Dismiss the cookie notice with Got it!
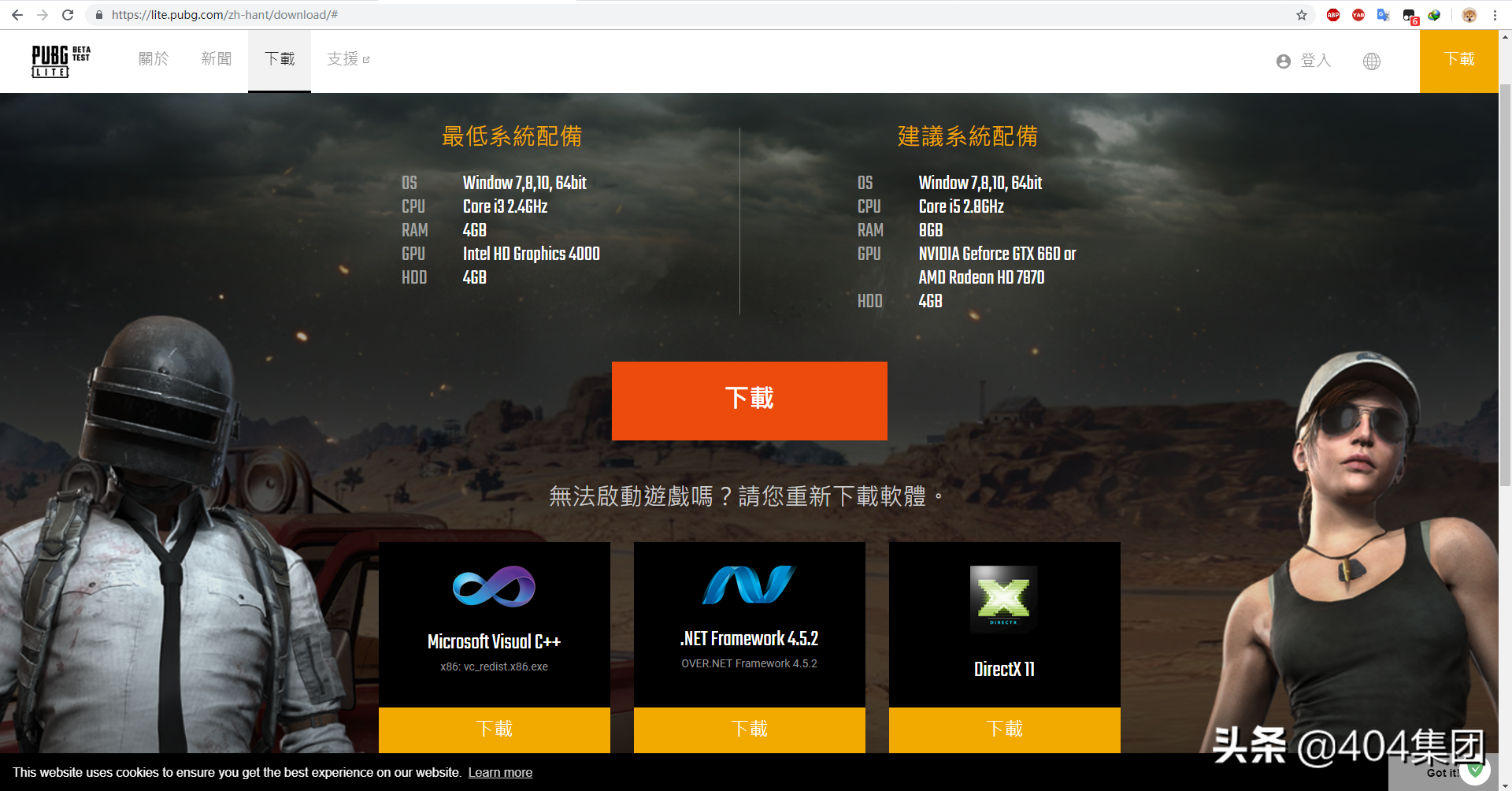The width and height of the screenshot is (1512, 791). point(1443,772)
